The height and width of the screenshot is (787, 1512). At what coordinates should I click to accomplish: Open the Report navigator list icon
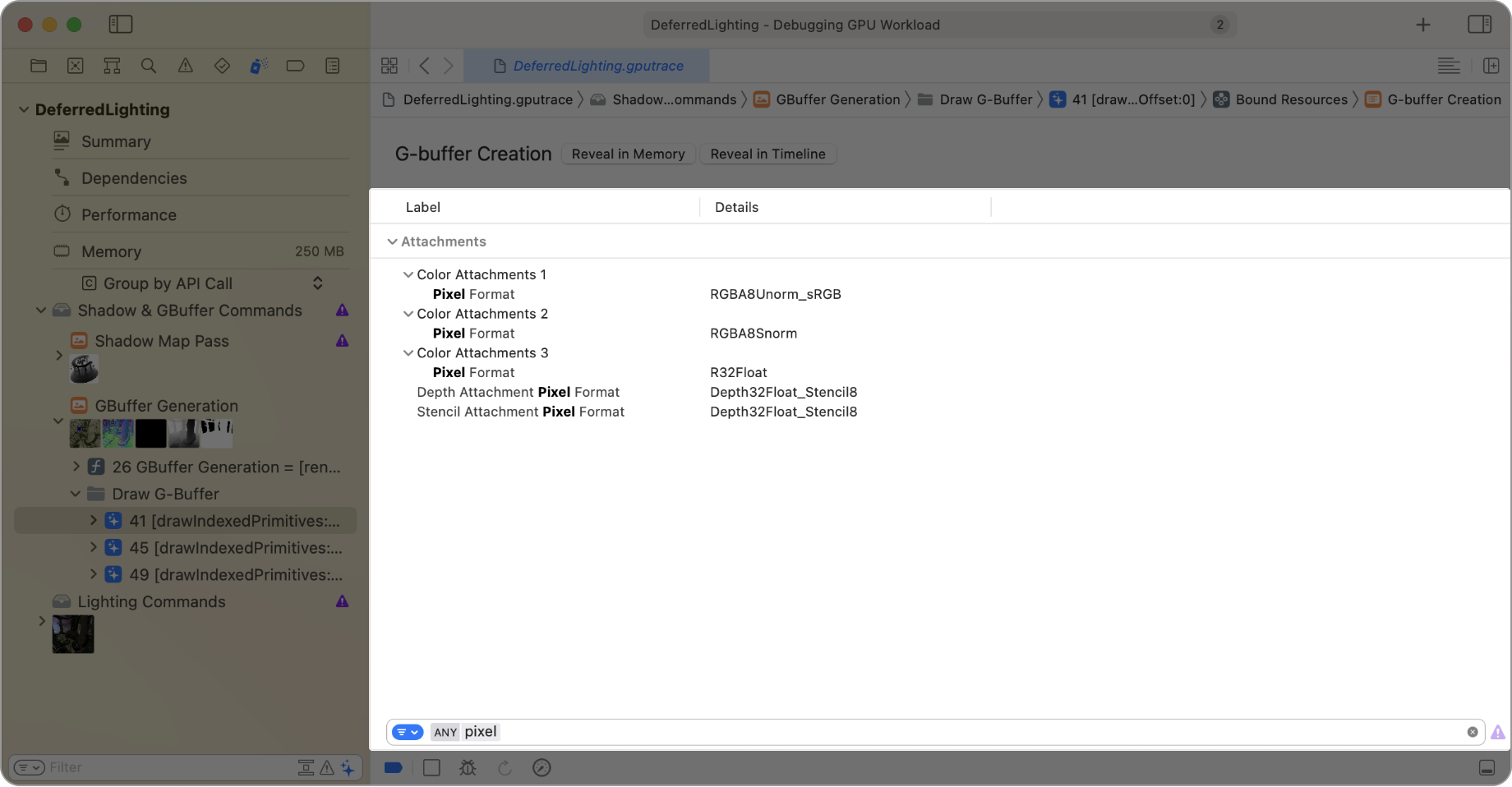(333, 66)
